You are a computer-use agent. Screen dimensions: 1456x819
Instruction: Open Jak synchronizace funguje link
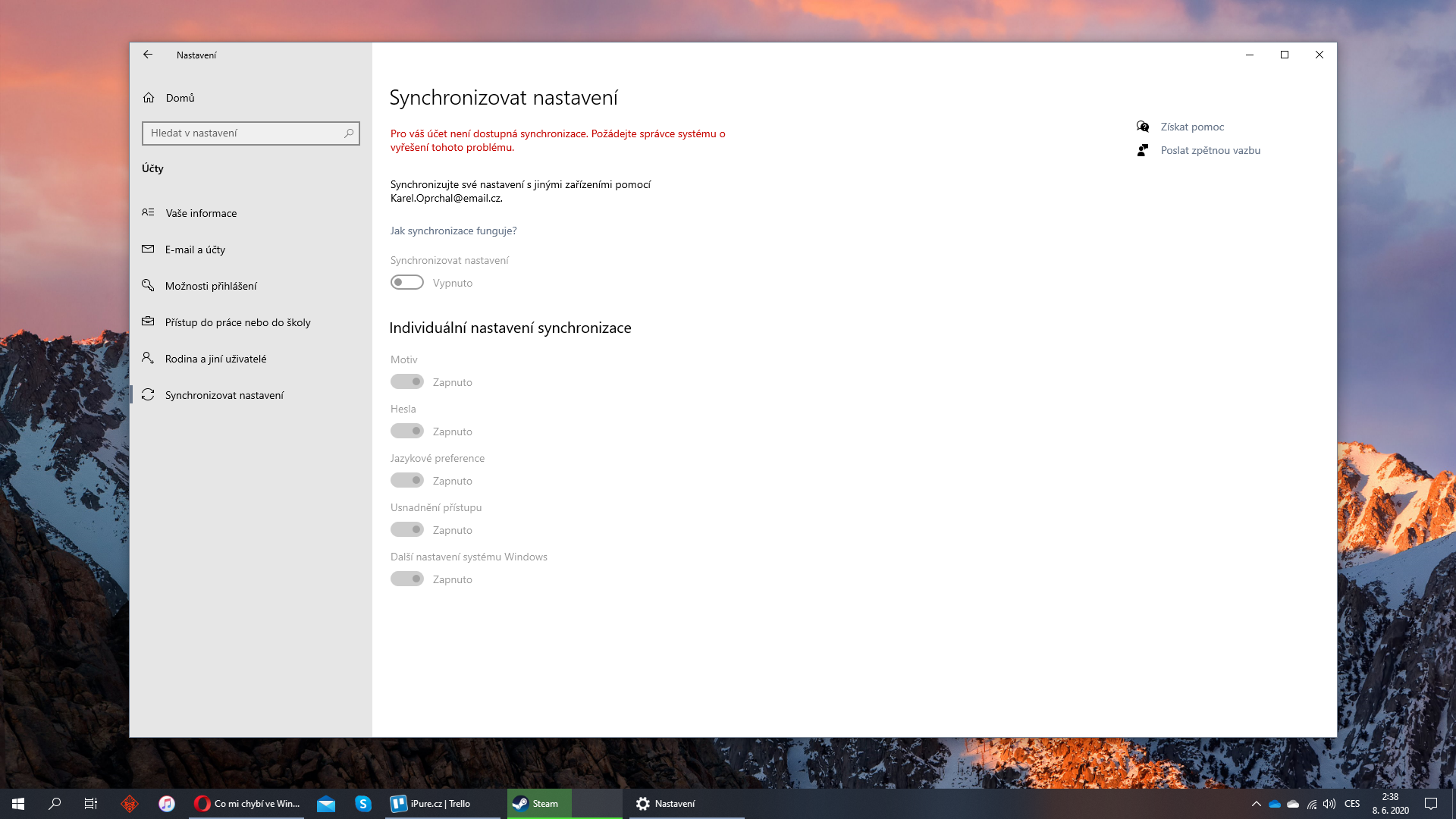[x=453, y=231]
